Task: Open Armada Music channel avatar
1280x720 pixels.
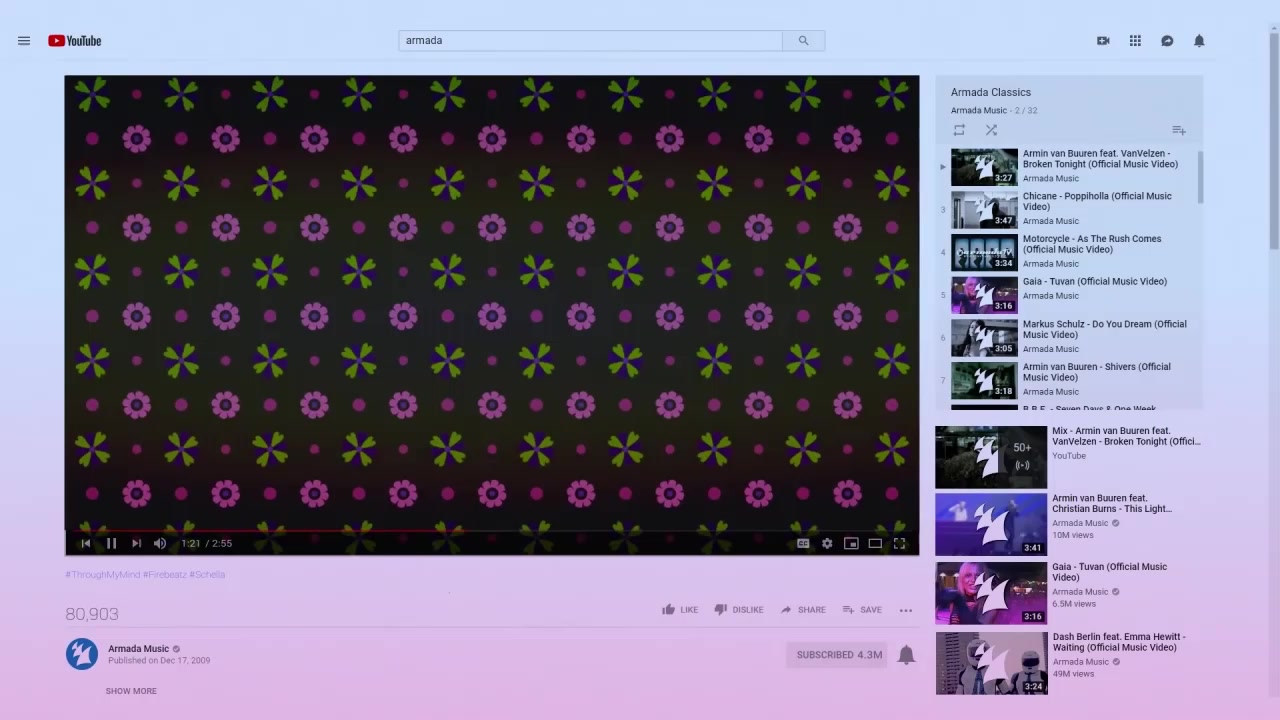Action: point(82,654)
